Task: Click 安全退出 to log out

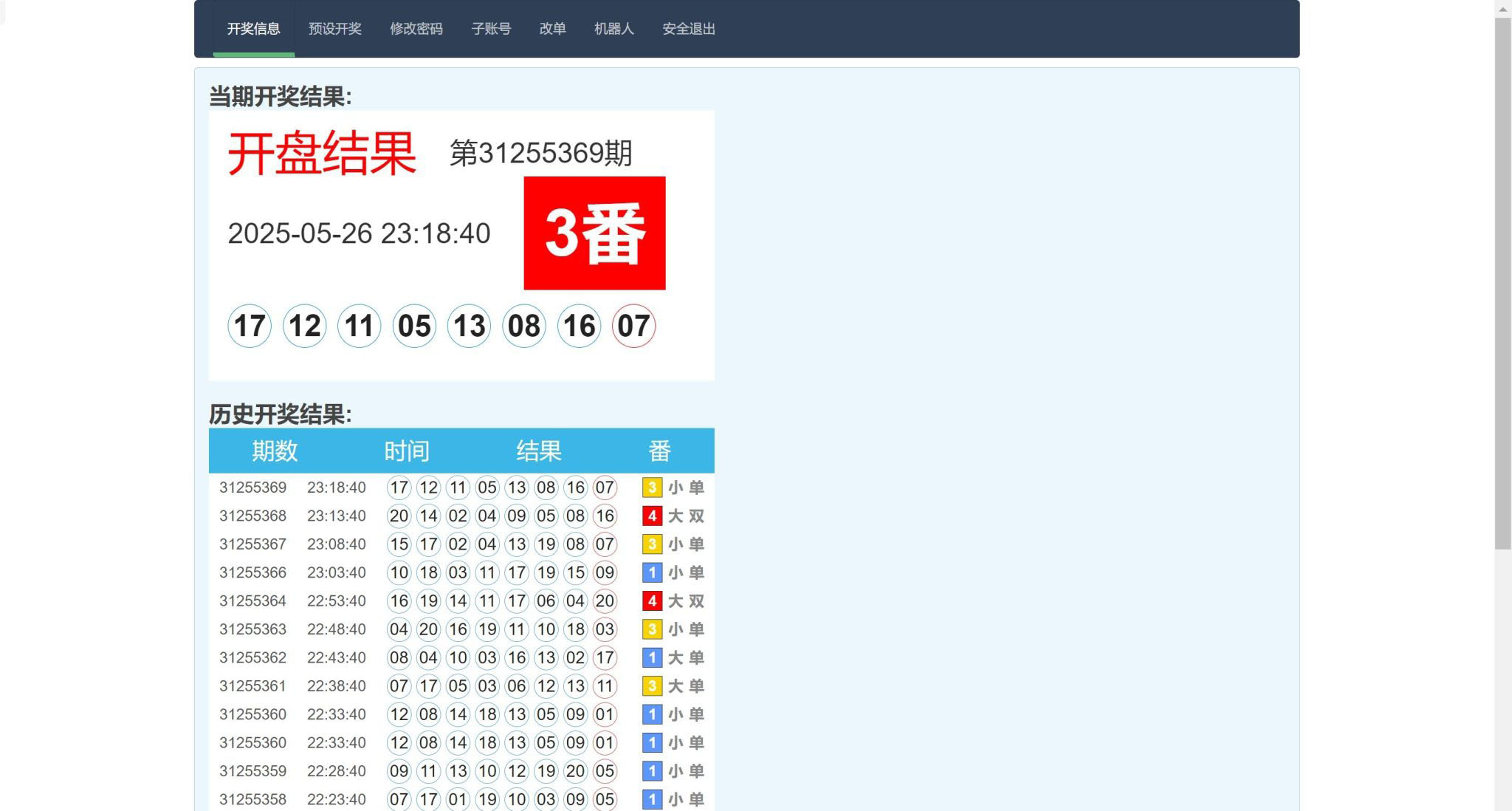Action: [x=687, y=30]
